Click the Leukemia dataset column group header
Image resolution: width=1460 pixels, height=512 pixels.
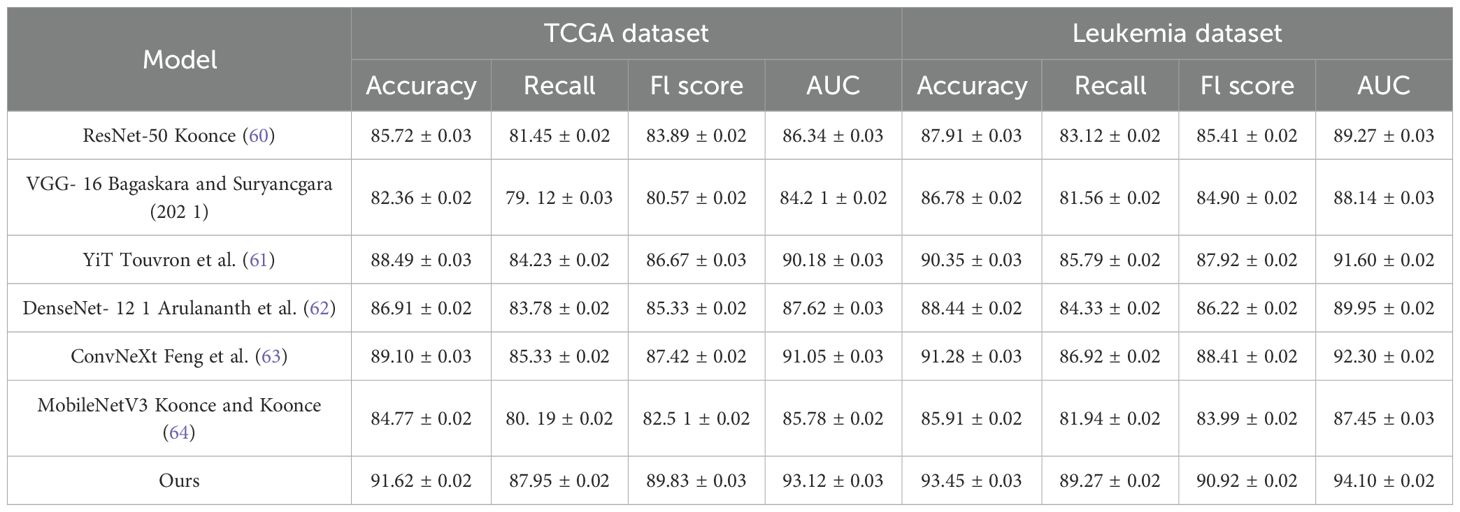(x=1177, y=33)
